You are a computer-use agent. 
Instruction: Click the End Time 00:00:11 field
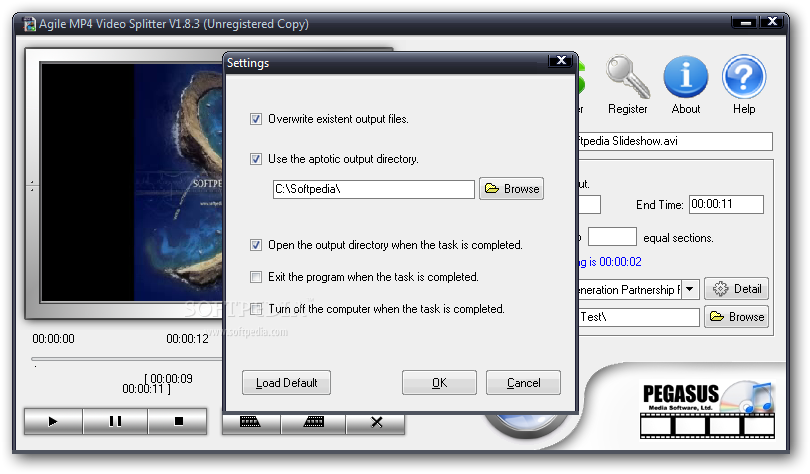[726, 204]
